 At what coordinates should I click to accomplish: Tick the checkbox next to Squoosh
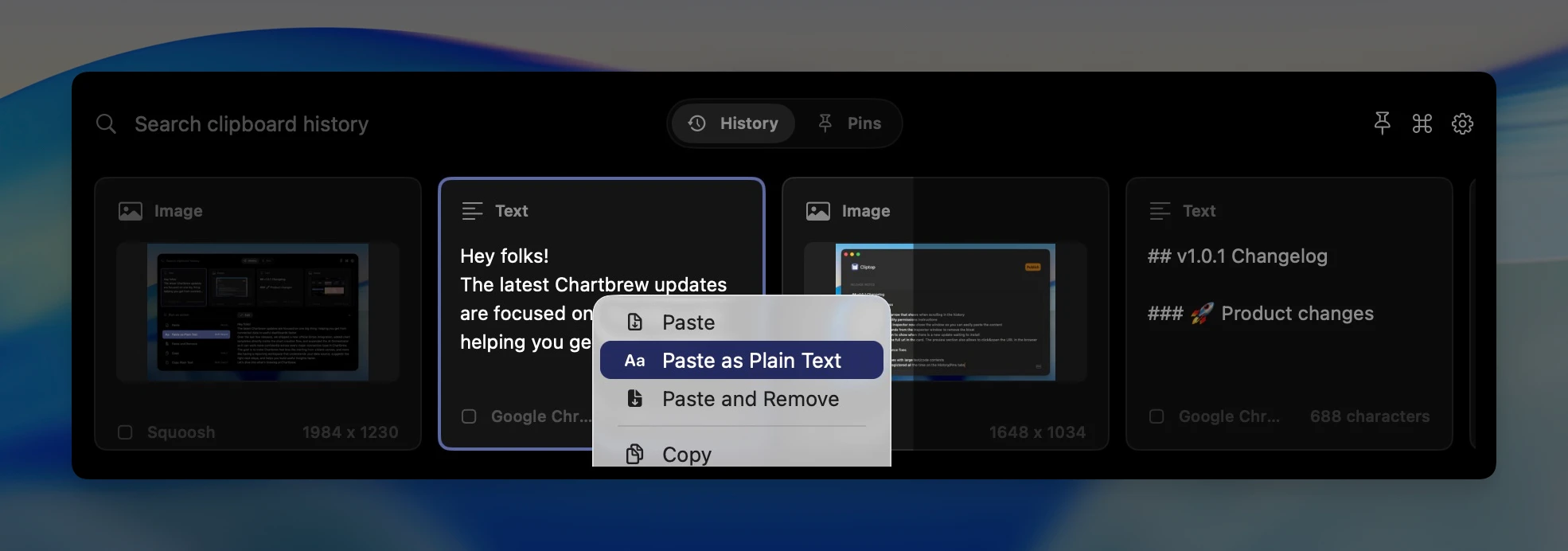[125, 432]
